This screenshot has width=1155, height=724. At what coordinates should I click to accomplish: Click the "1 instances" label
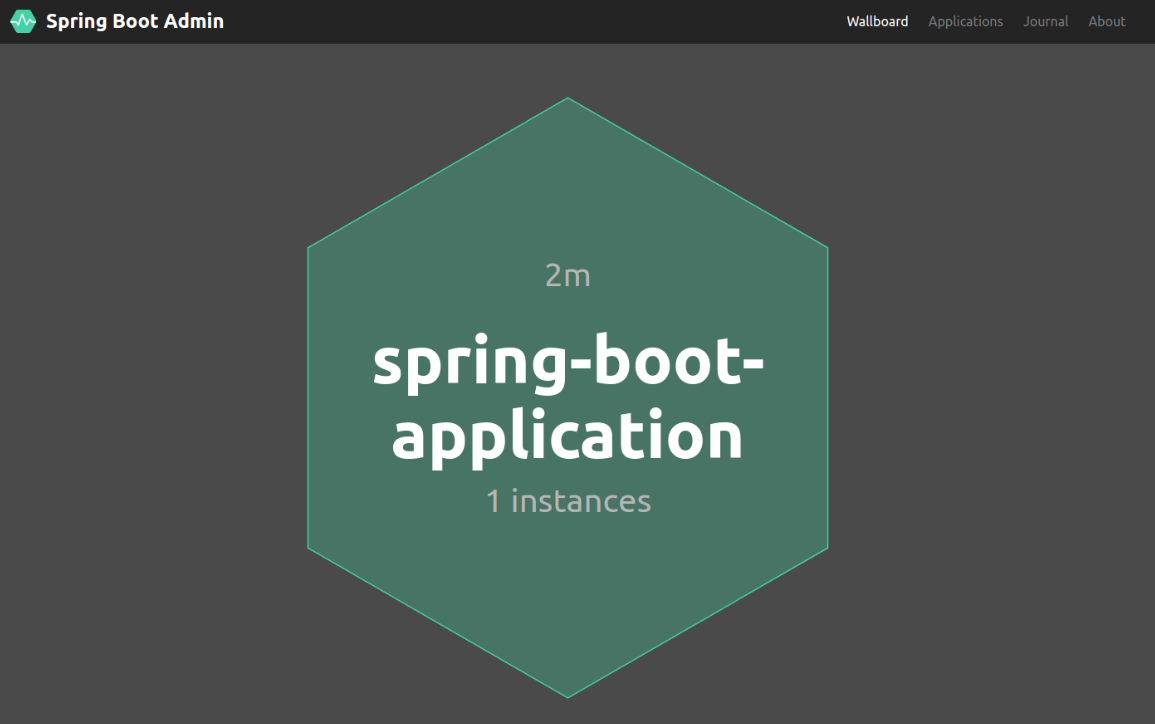(568, 502)
